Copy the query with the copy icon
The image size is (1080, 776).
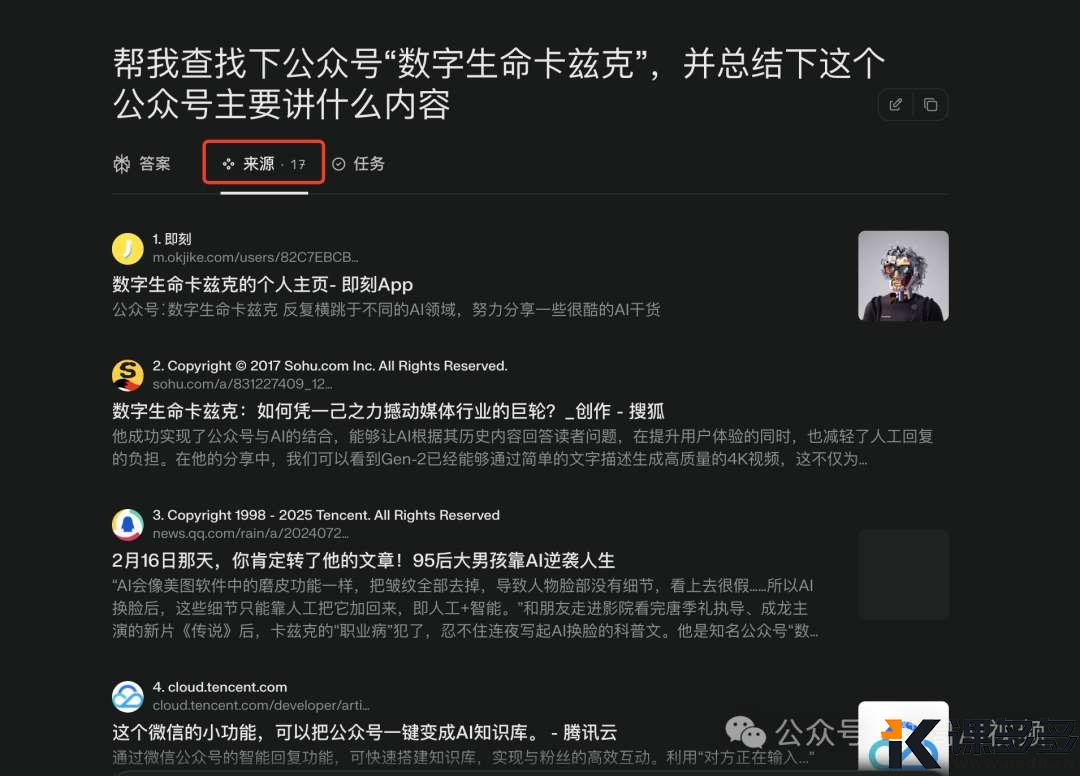pyautogui.click(x=931, y=105)
